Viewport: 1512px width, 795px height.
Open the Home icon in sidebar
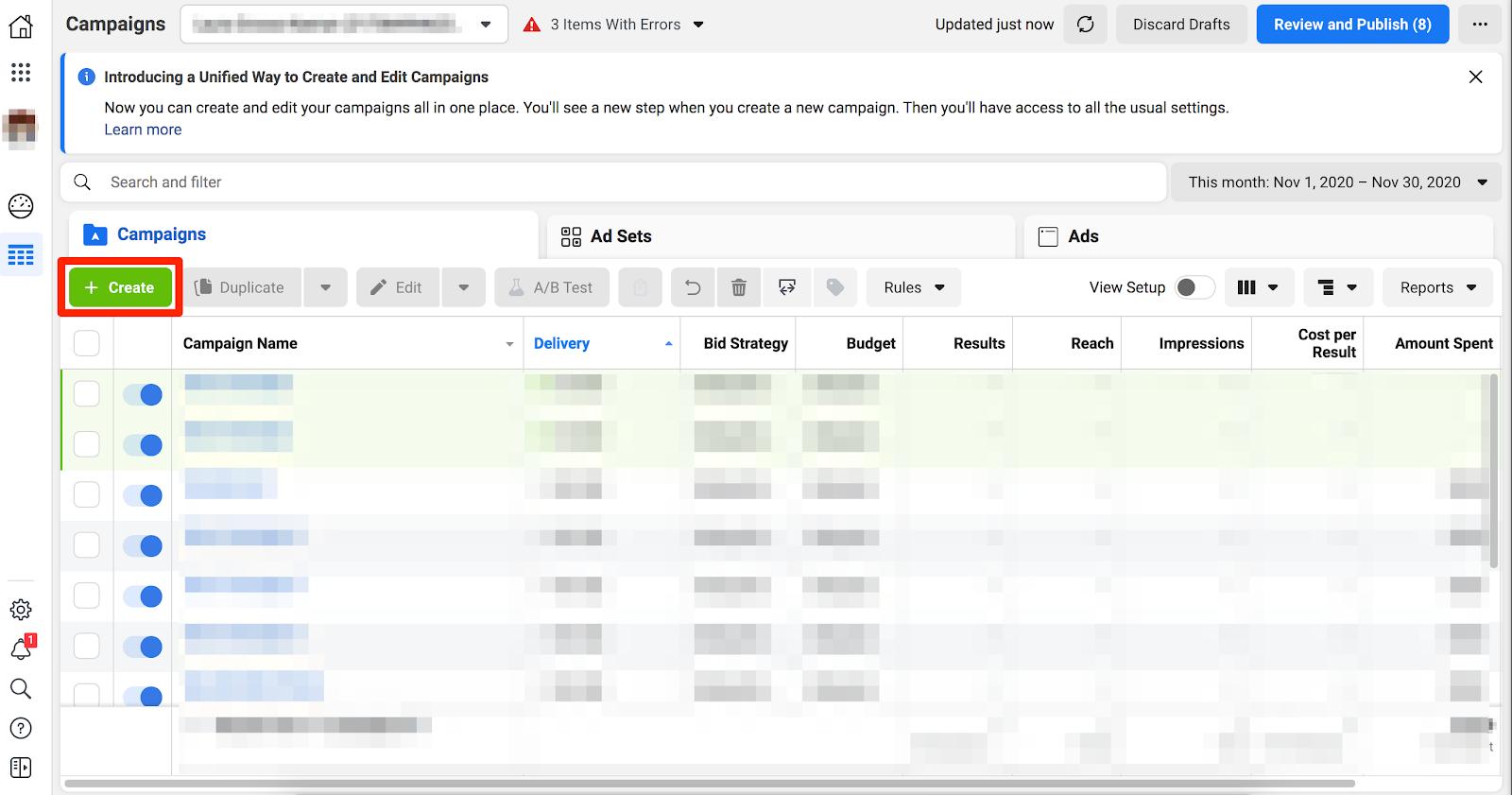(21, 26)
